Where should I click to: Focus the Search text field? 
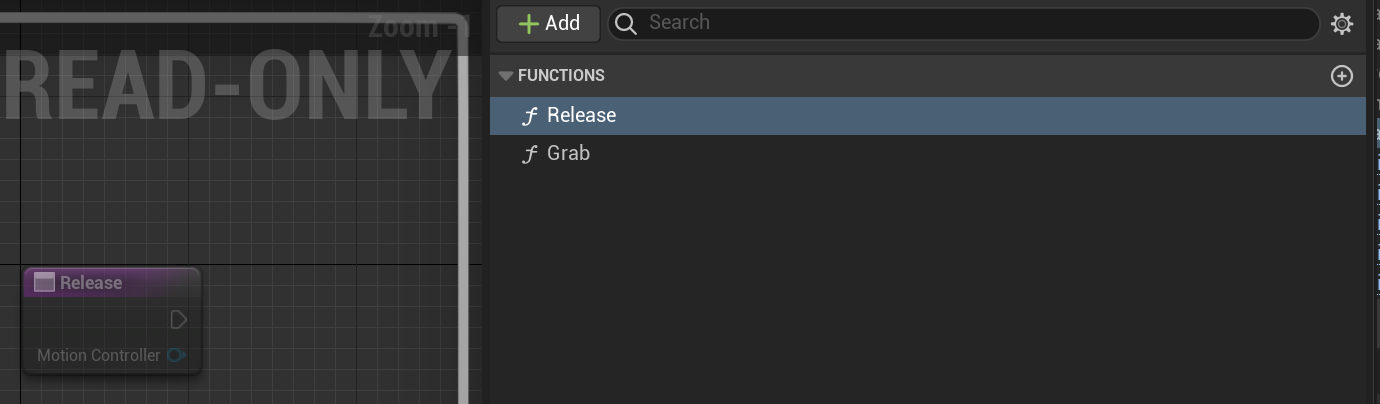960,23
